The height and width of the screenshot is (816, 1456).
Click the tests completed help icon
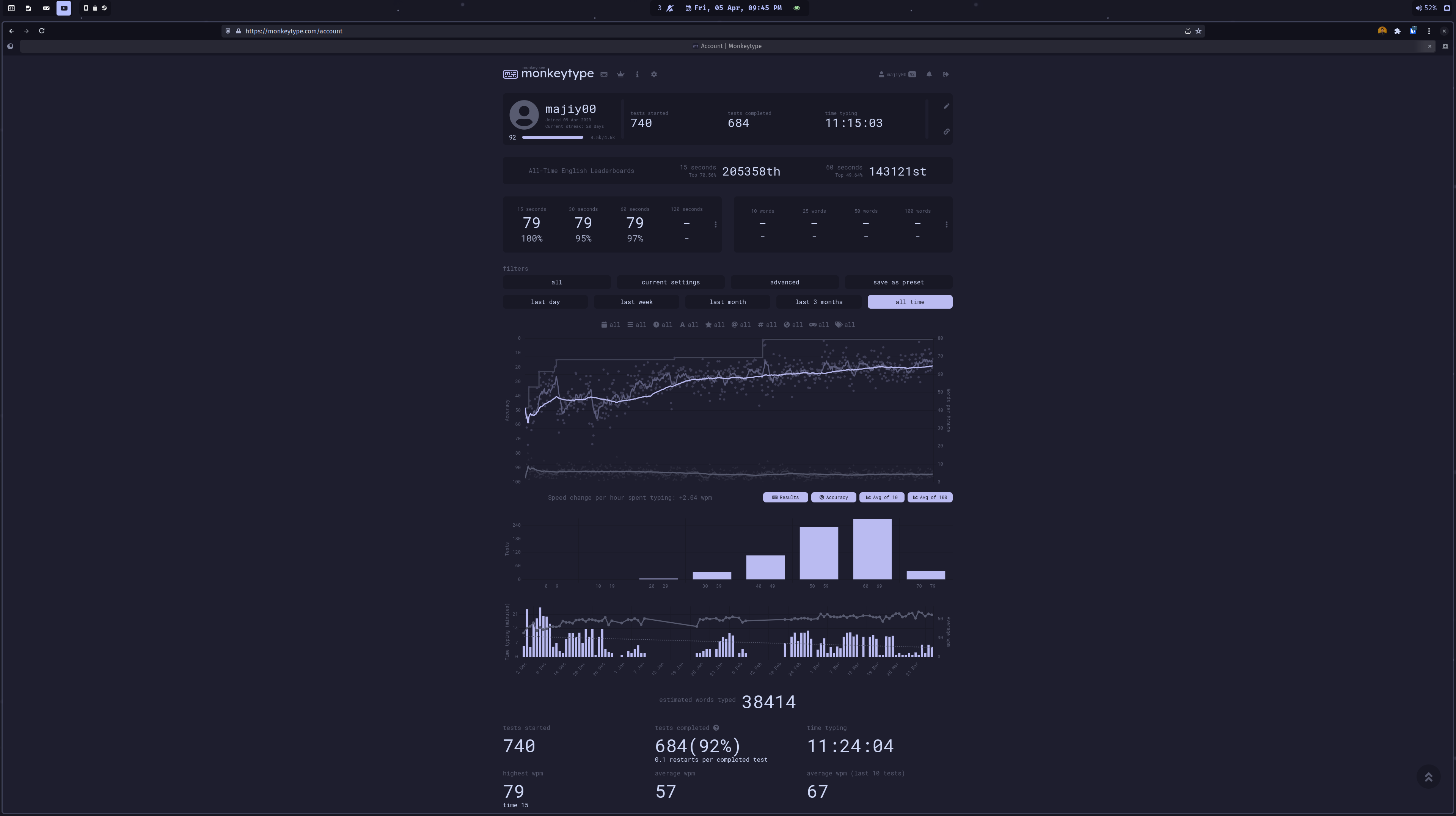tap(716, 728)
